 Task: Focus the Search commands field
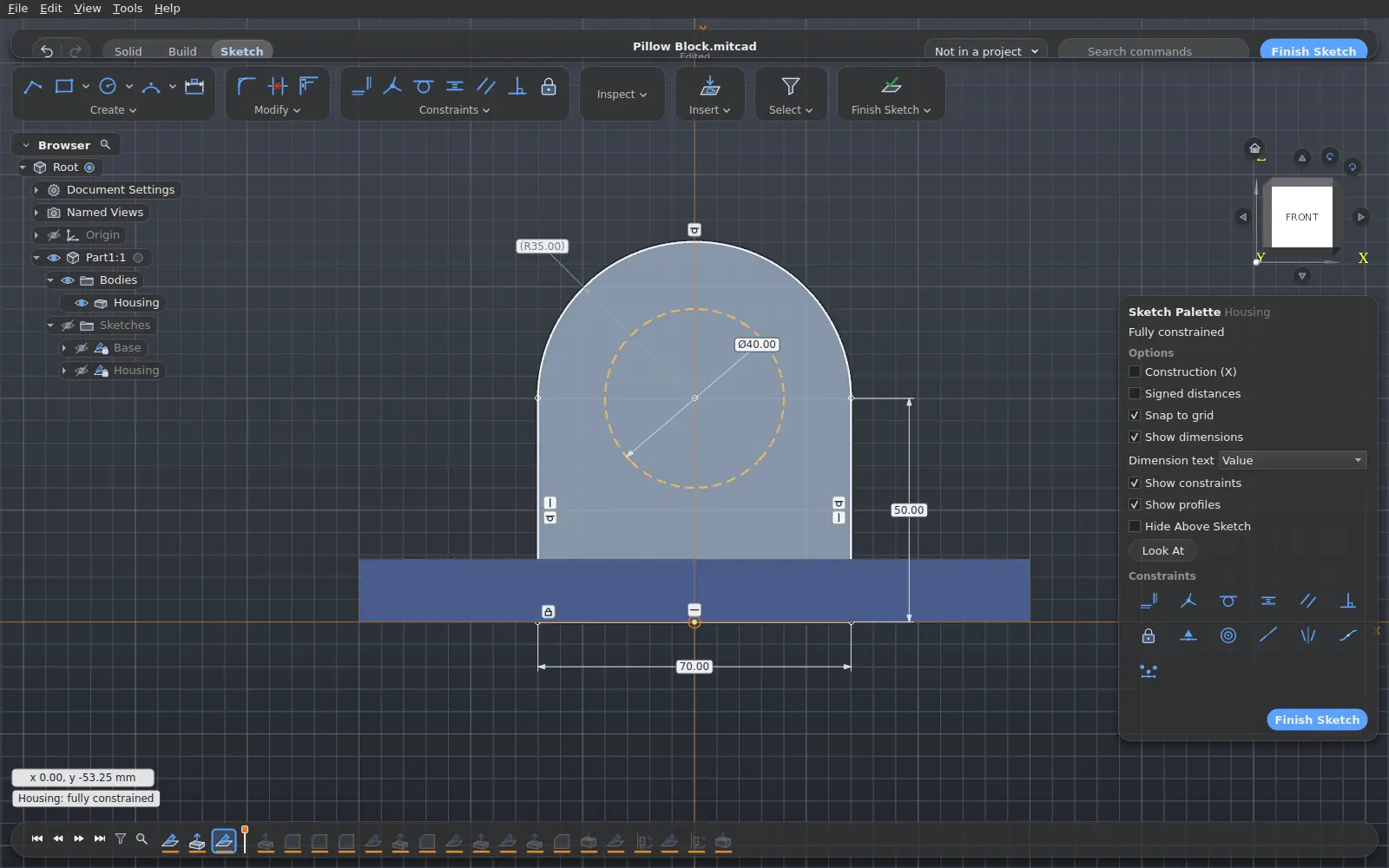(x=1154, y=51)
